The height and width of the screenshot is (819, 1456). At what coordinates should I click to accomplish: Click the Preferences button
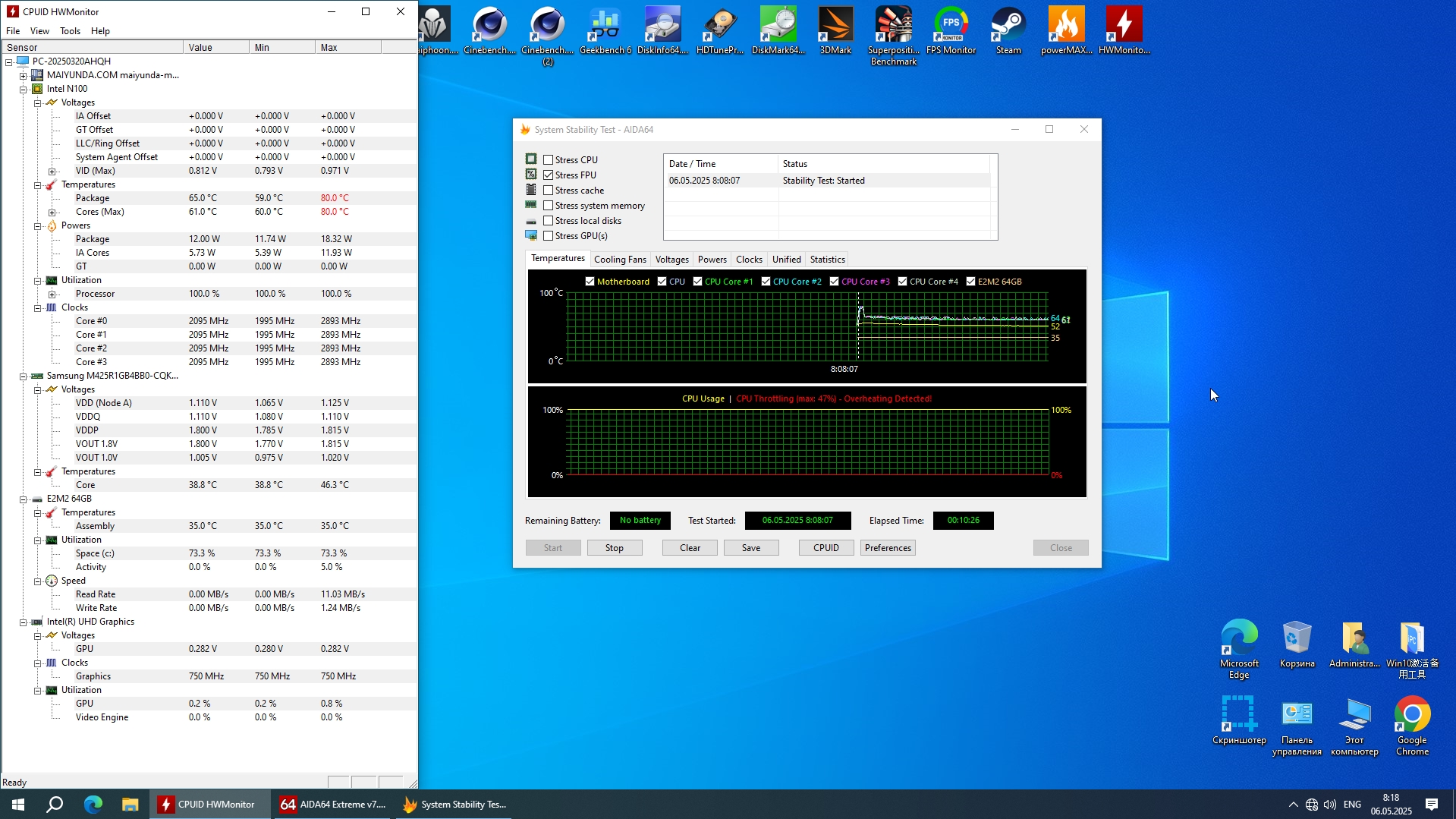pos(888,548)
